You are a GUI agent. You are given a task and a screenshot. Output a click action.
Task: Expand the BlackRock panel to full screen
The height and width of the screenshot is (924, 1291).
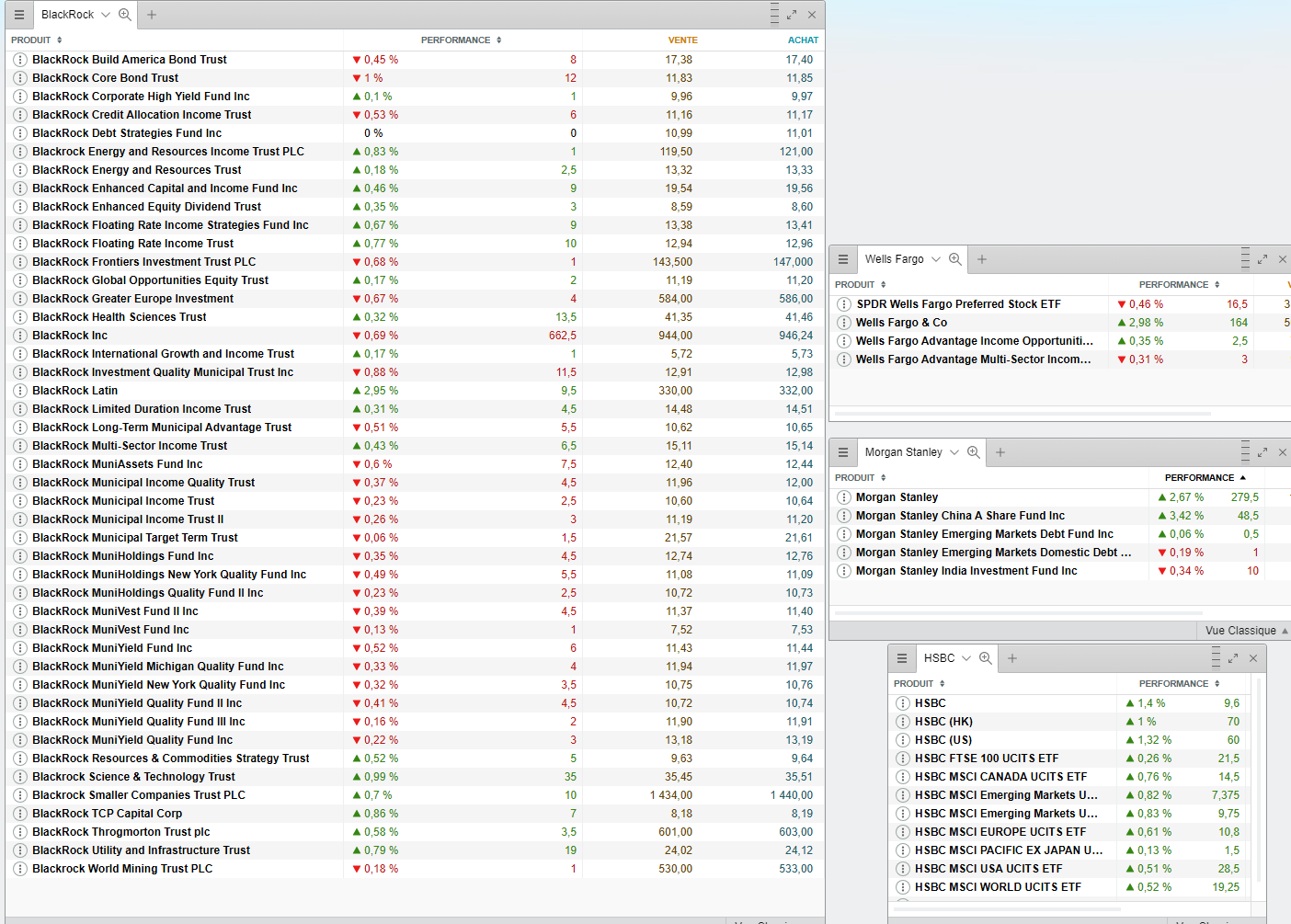tap(792, 15)
